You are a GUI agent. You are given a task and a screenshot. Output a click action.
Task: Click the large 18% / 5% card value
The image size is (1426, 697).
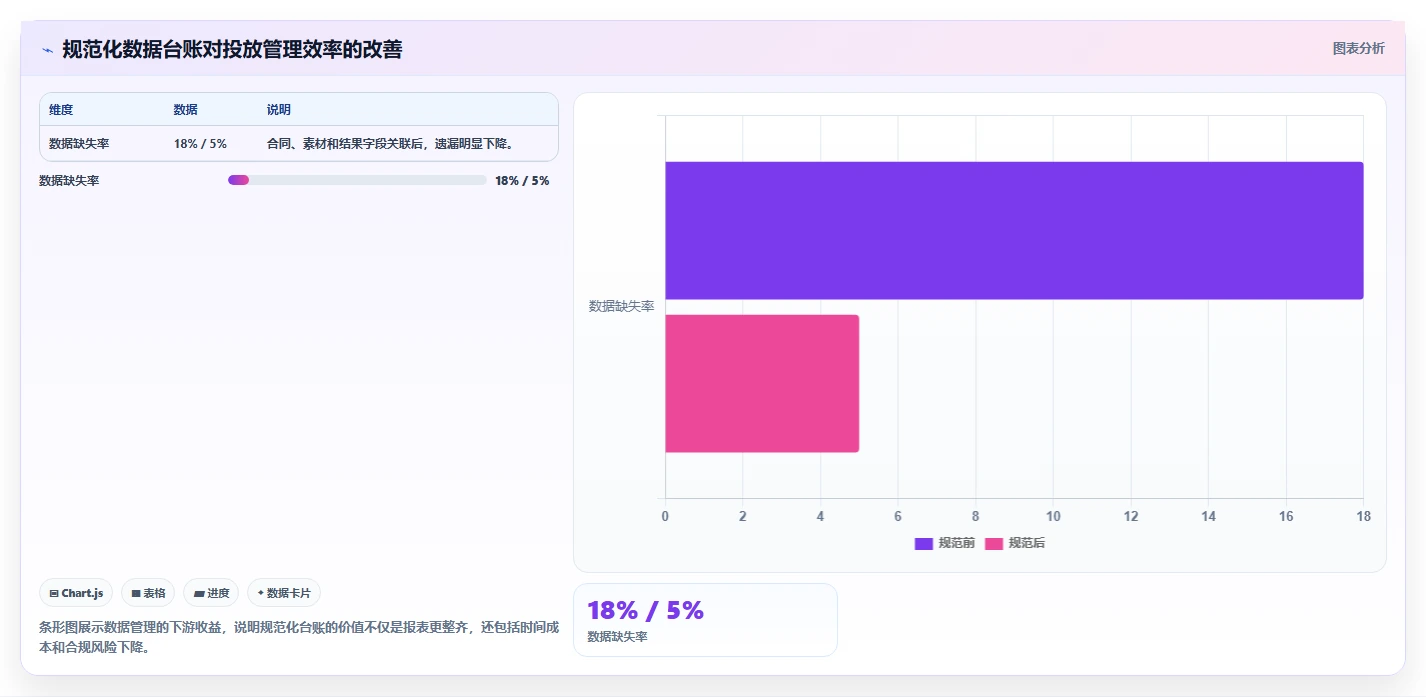(x=645, y=610)
